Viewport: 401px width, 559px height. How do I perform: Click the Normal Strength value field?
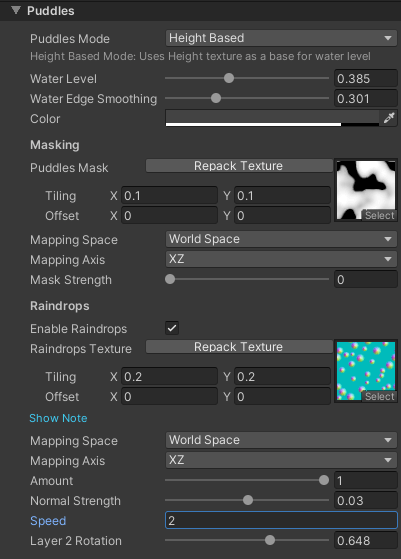click(366, 500)
